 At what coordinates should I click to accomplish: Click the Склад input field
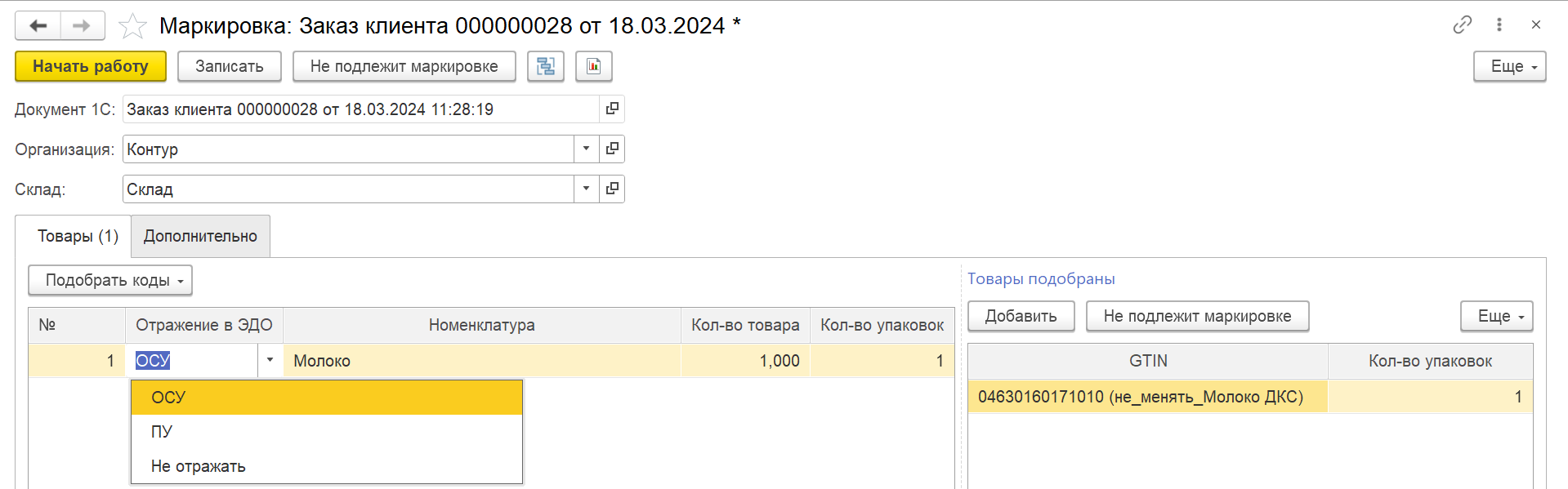pyautogui.click(x=348, y=189)
